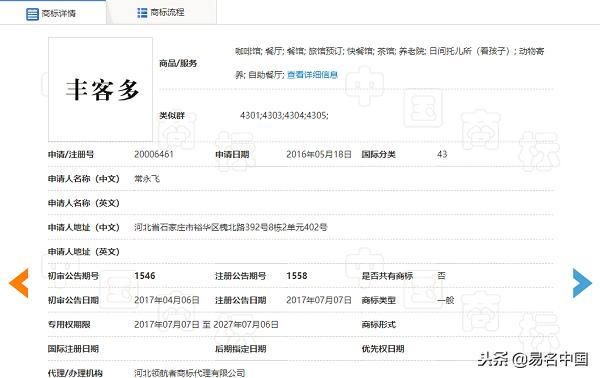Screen dimensions: 600x378
Task: Select international class value 43
Action: (442, 154)
